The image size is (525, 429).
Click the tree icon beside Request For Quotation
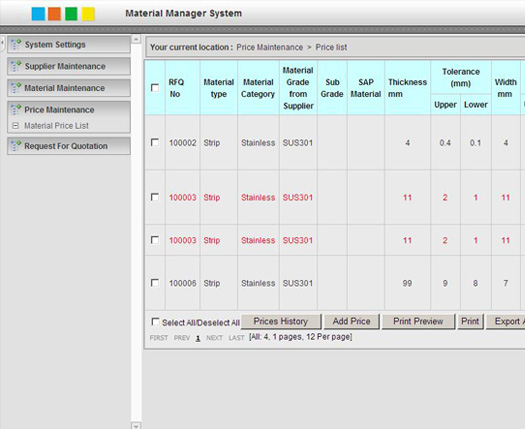tap(16, 146)
